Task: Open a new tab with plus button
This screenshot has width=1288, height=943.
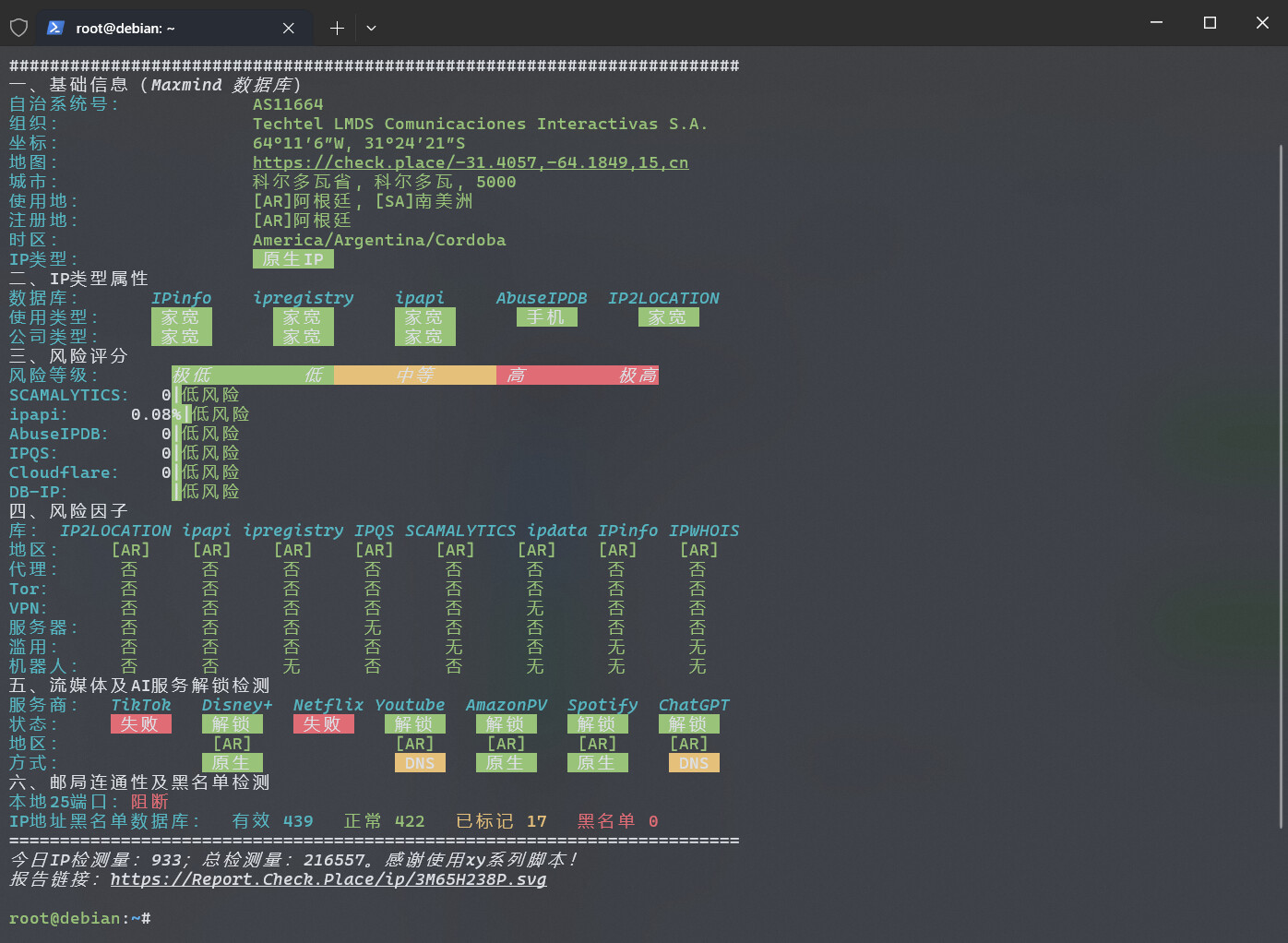Action: (337, 29)
